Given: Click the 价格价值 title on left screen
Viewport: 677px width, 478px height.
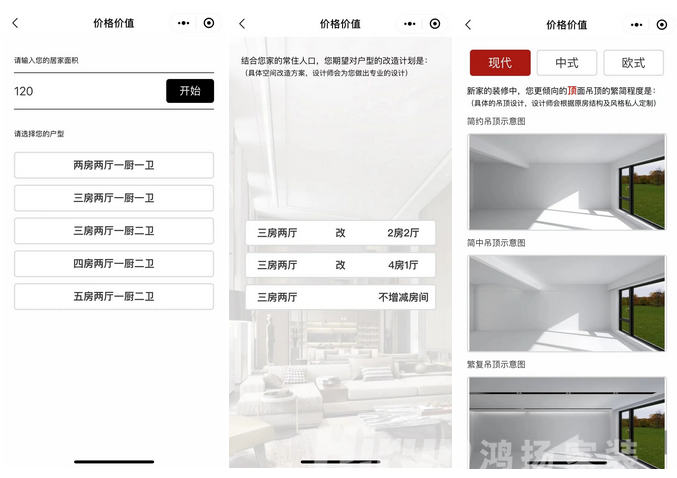Looking at the screenshot, I should 114,23.
